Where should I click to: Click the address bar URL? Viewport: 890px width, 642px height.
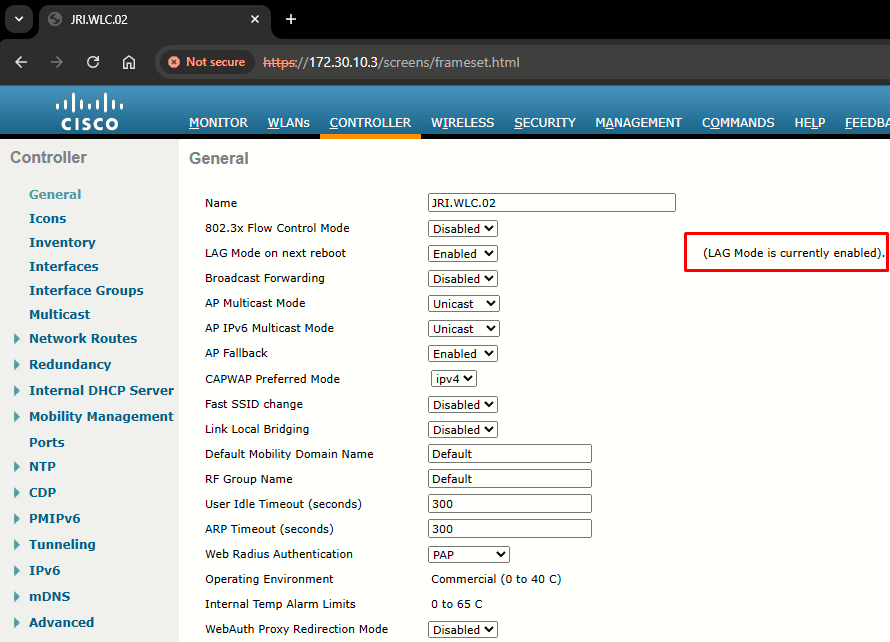(x=391, y=62)
